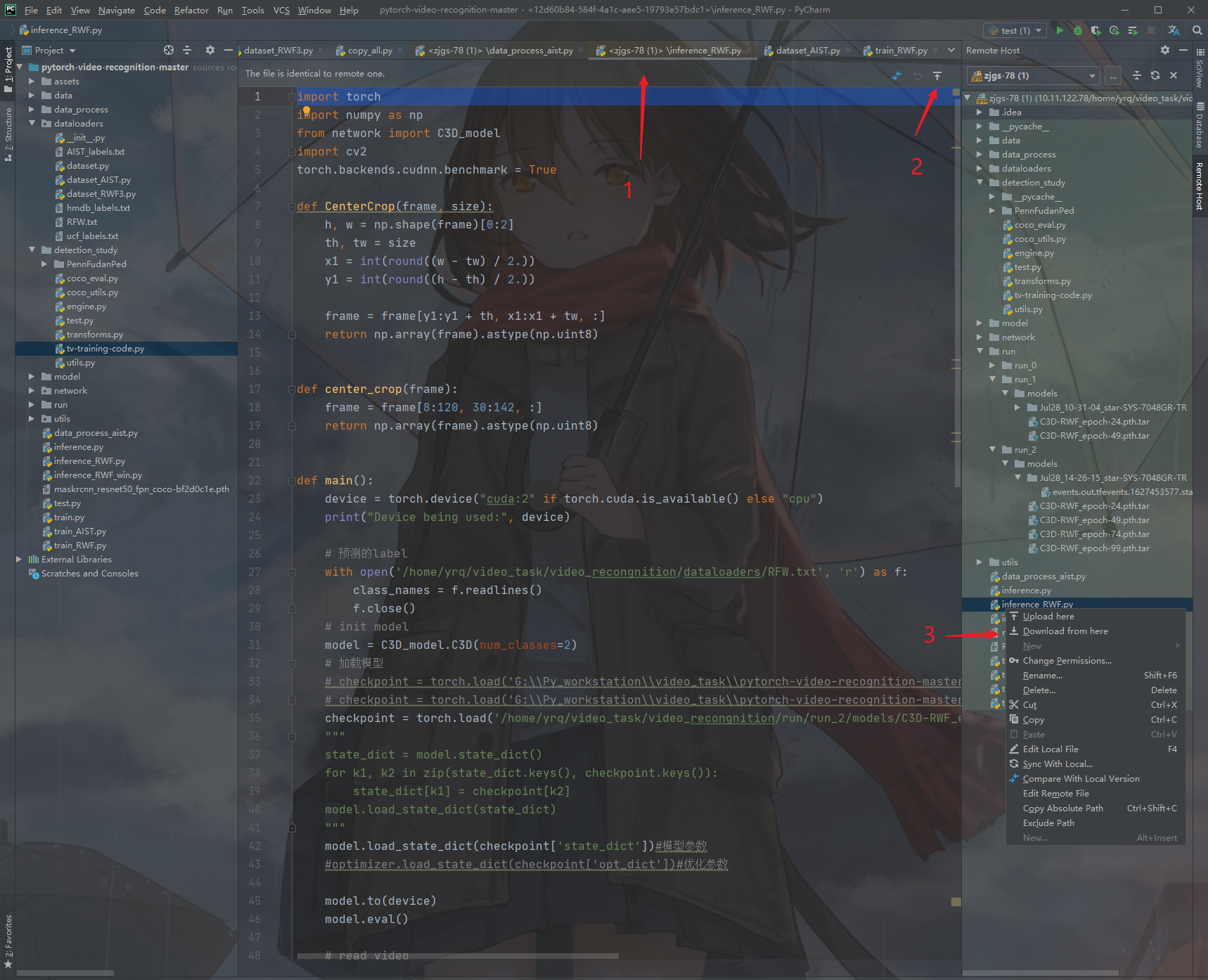Select Compare With Local Version
Screen dimensions: 1208x980
[1095, 779]
